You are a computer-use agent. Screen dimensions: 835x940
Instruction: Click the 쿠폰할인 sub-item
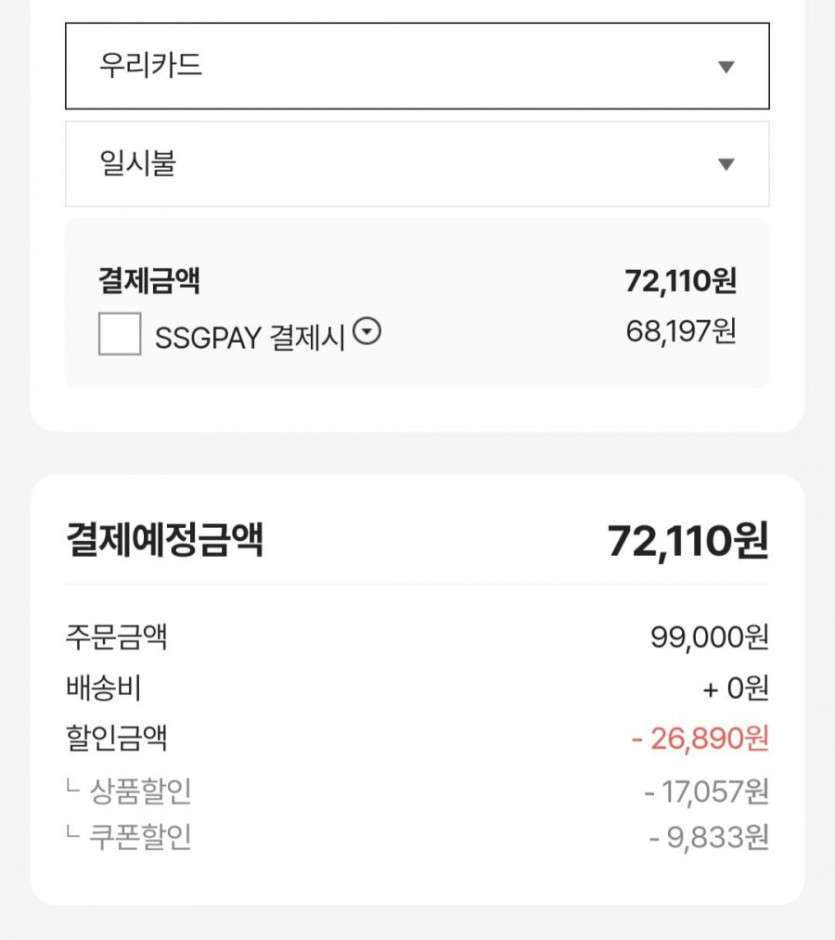140,837
